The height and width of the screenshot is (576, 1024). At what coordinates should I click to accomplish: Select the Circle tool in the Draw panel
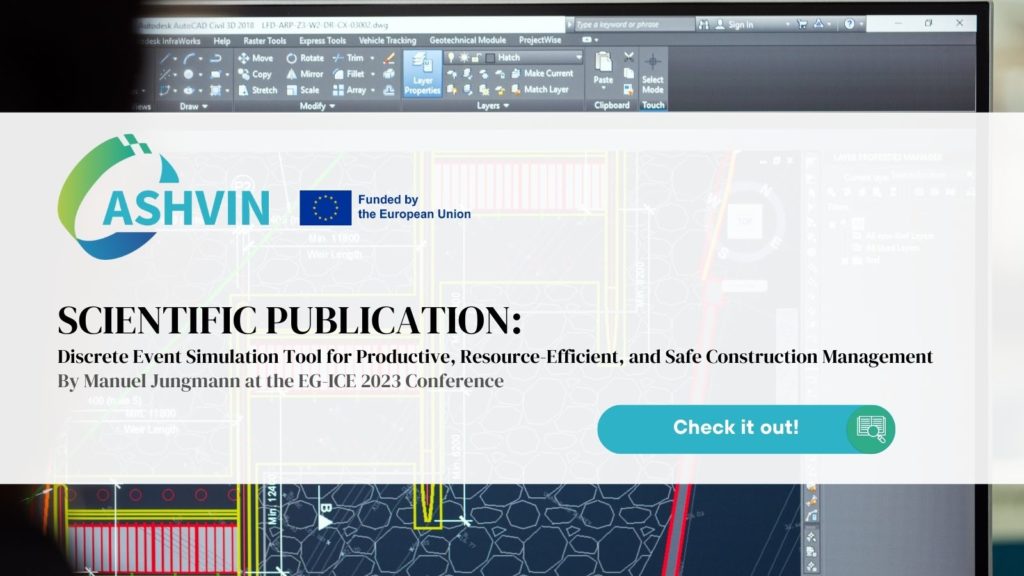tap(188, 74)
